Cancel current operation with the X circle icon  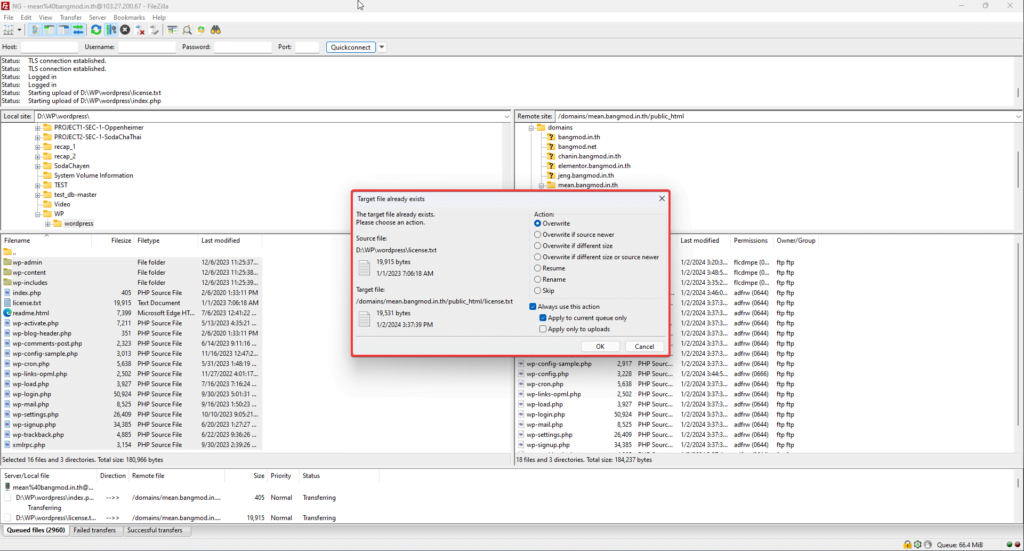(125, 30)
